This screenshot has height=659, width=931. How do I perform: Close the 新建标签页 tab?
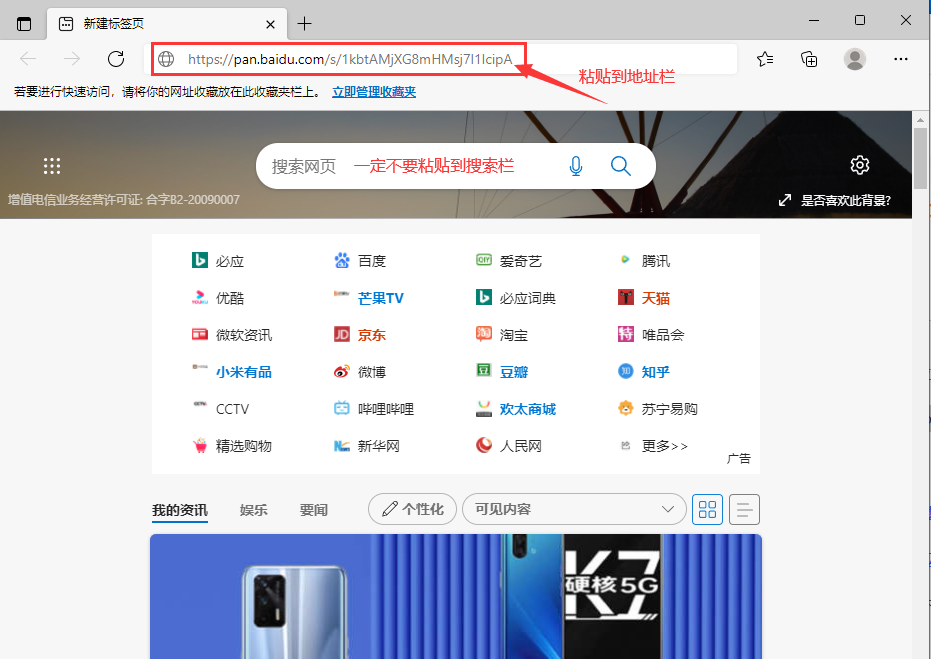tap(270, 24)
